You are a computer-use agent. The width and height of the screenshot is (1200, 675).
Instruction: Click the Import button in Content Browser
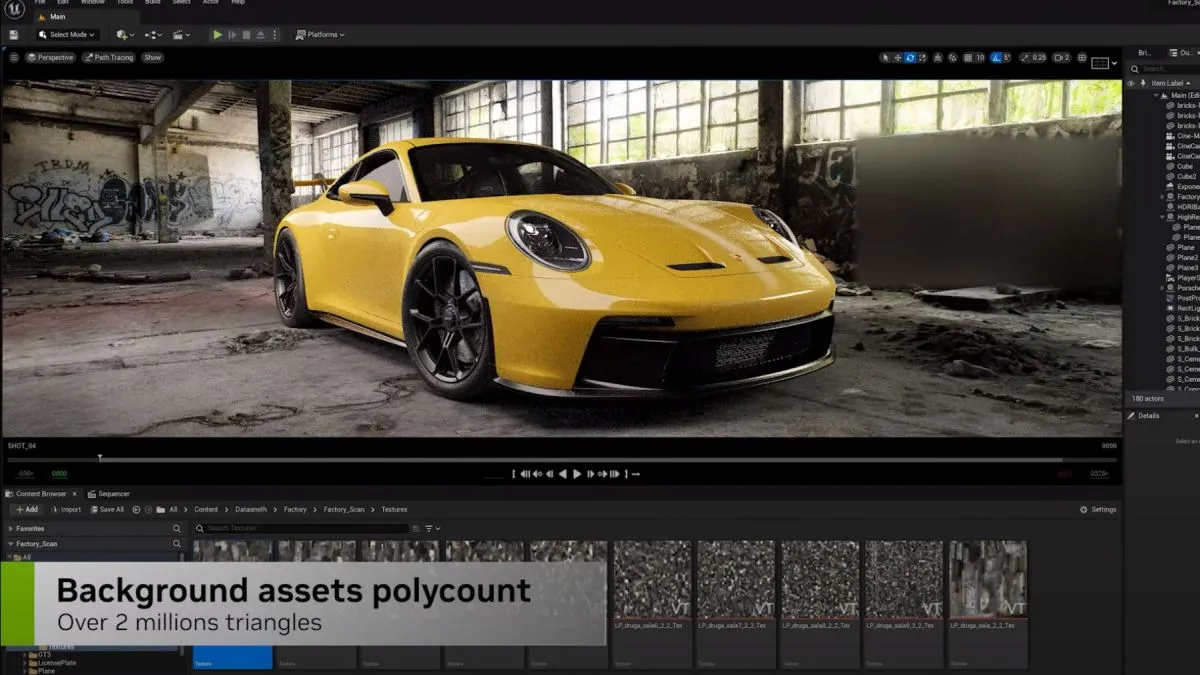tap(66, 510)
